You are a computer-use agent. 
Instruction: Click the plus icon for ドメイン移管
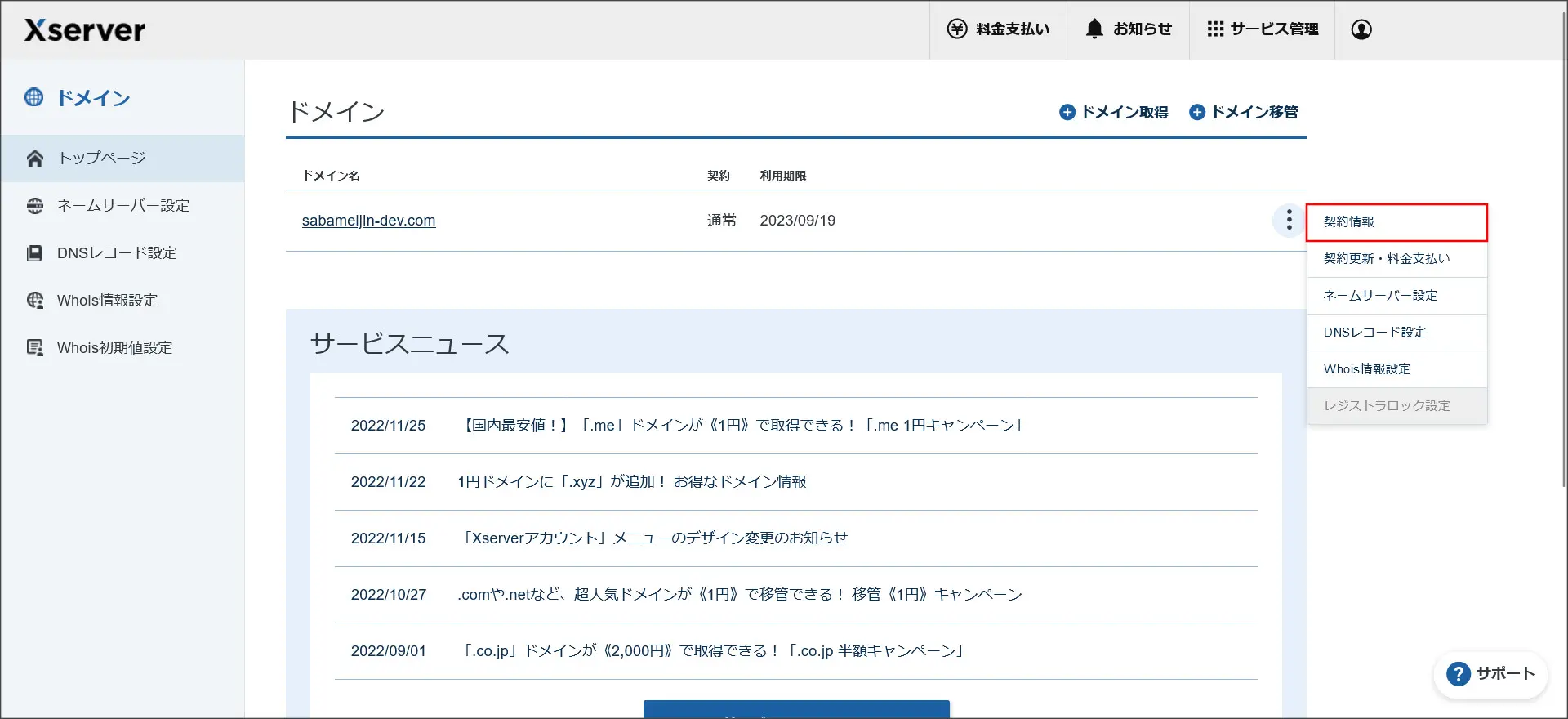(1197, 112)
